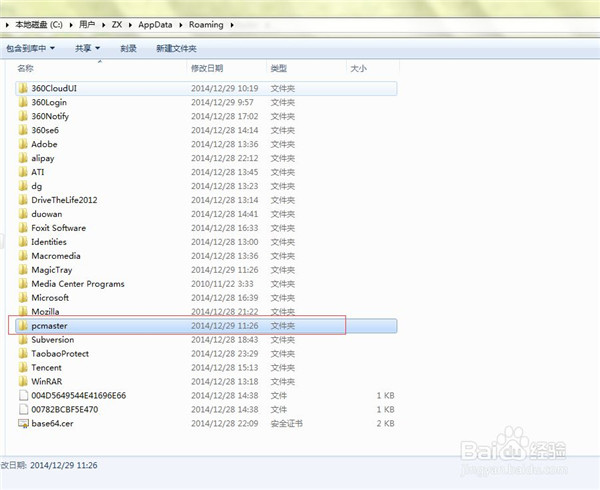Click 刻录 in the toolbar

click(x=128, y=48)
